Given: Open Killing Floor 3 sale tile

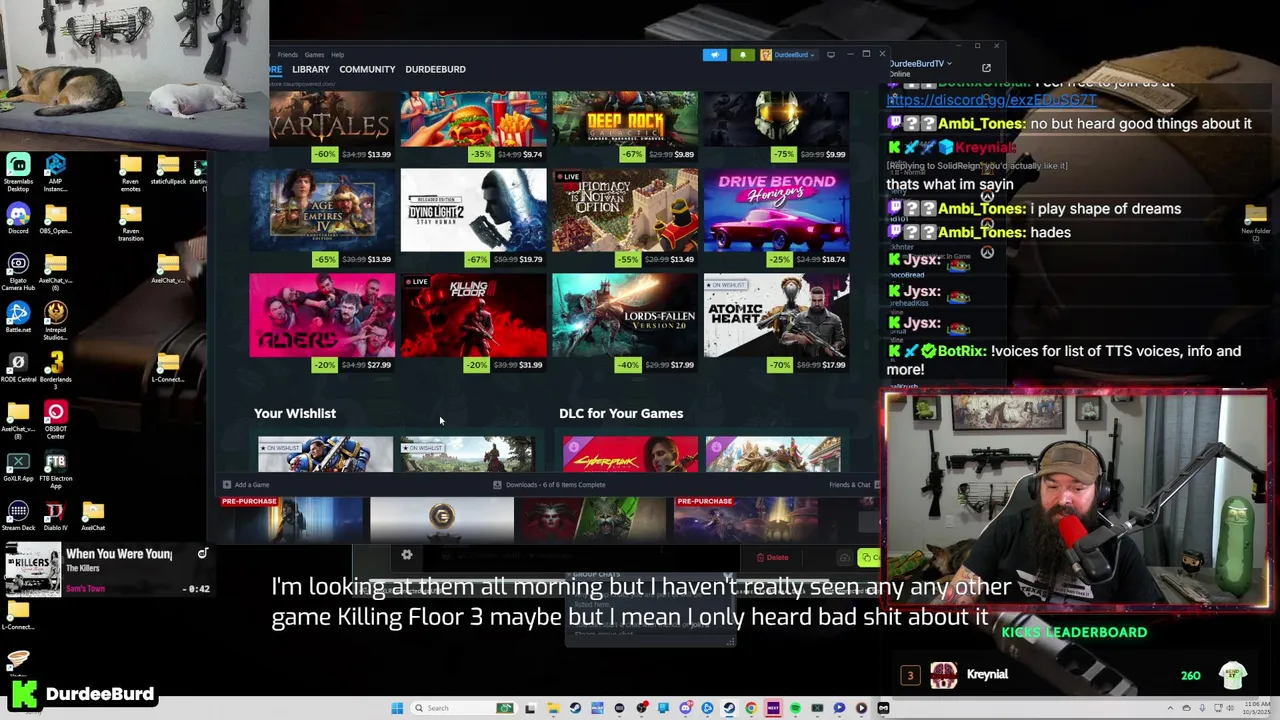Looking at the screenshot, I should pyautogui.click(x=474, y=323).
